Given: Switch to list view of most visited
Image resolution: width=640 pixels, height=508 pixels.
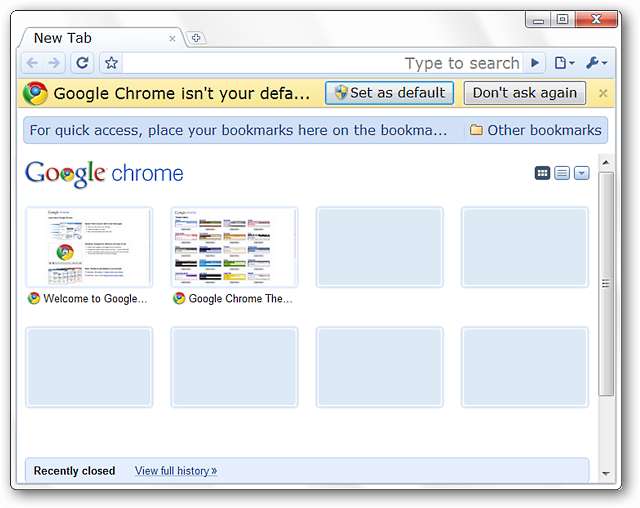Looking at the screenshot, I should click(562, 173).
